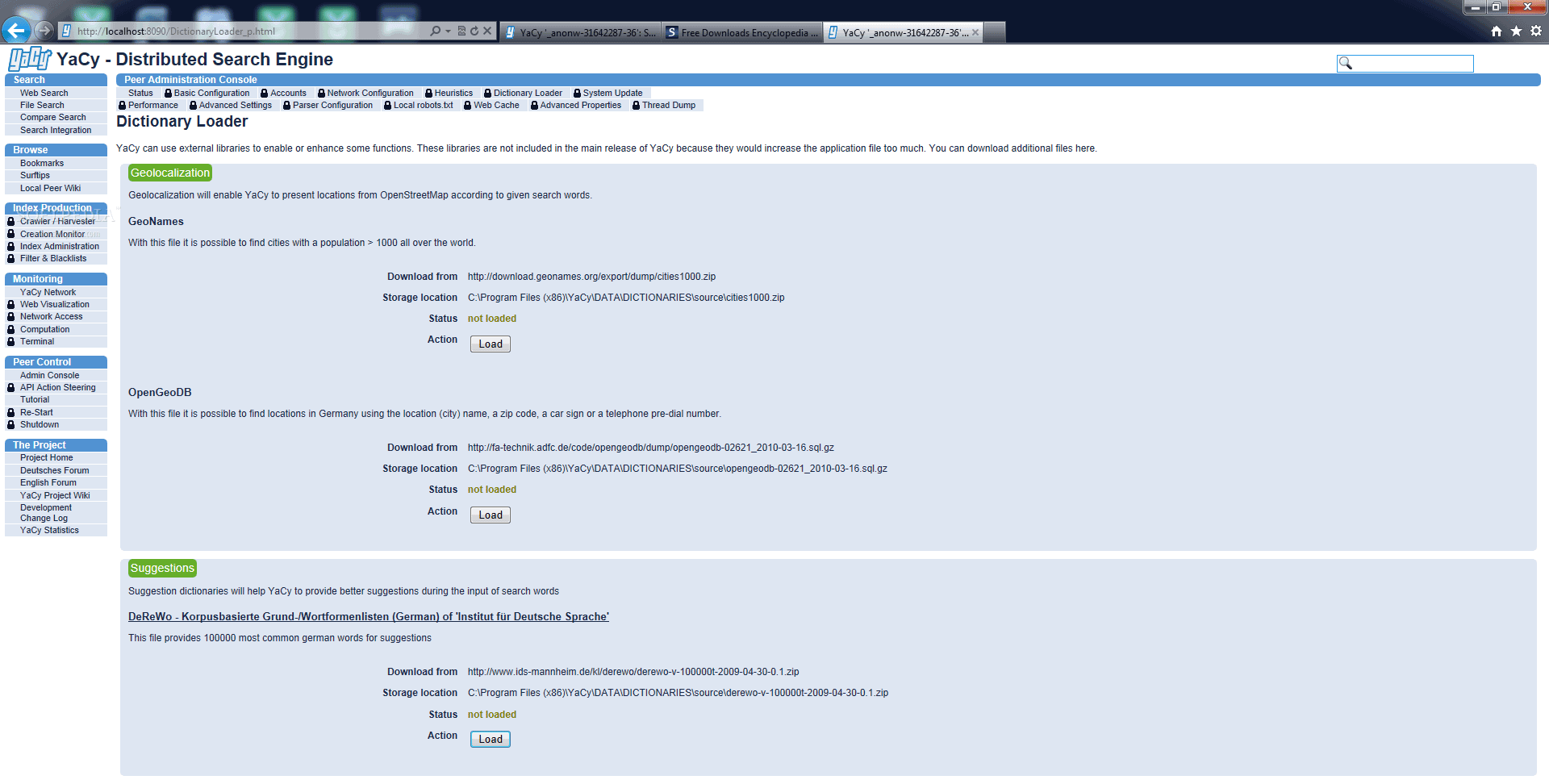The image size is (1549, 784).
Task: Open Accounts configuration page
Action: [x=288, y=93]
